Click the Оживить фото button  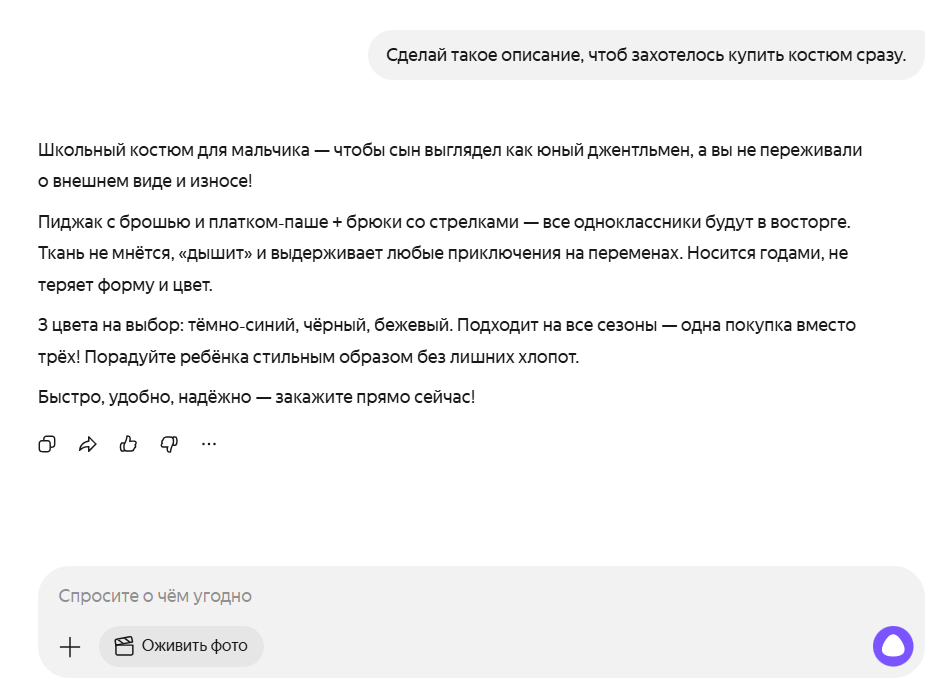point(181,646)
